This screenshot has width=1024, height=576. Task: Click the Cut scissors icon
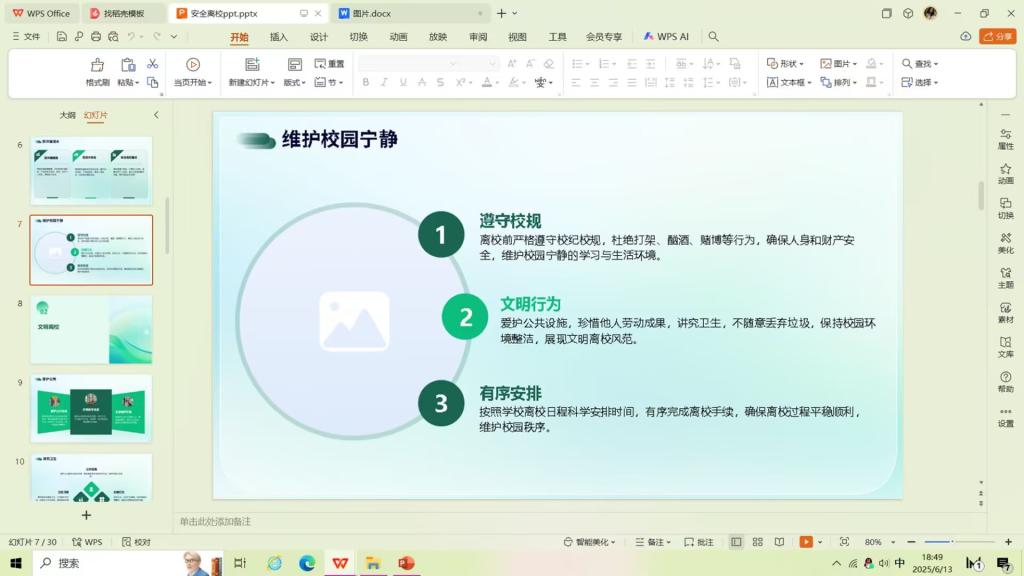click(152, 64)
